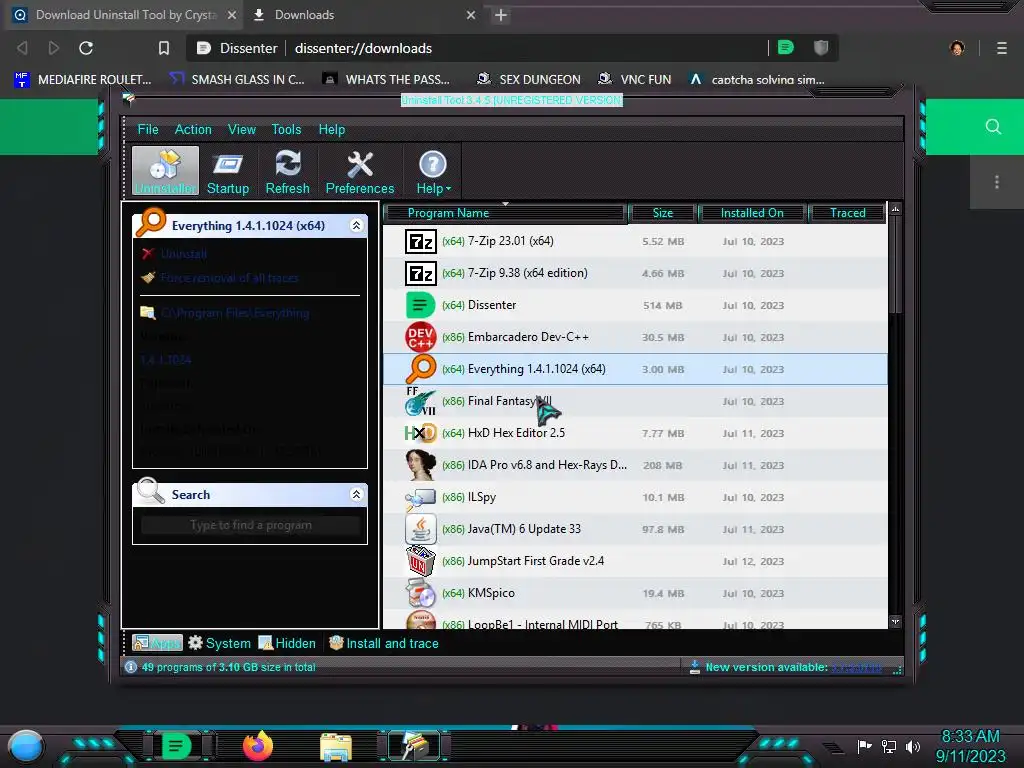The image size is (1024, 768).
Task: Open the File menu
Action: pos(148,129)
